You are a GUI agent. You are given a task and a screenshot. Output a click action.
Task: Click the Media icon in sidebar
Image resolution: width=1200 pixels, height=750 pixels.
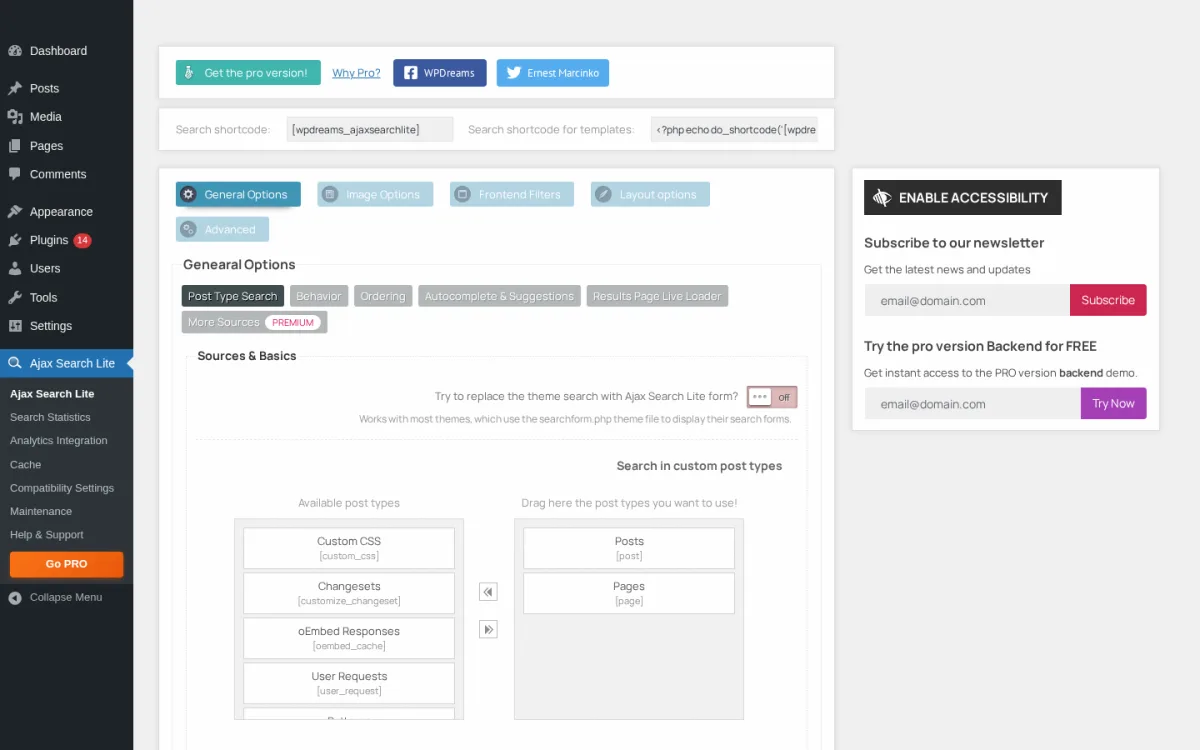click(15, 117)
